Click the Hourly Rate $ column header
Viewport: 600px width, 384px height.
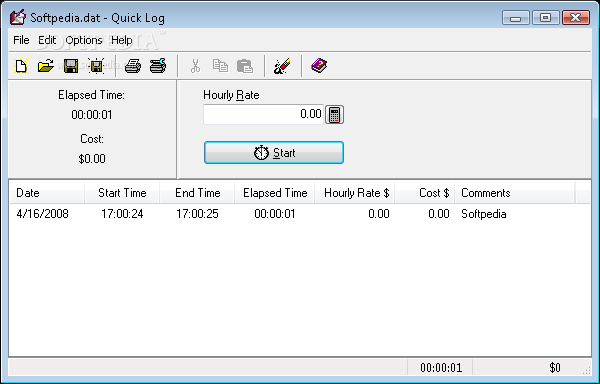[x=355, y=193]
